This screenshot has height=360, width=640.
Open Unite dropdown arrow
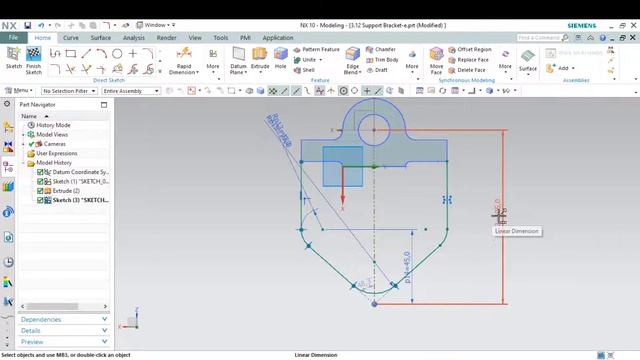click(321, 60)
